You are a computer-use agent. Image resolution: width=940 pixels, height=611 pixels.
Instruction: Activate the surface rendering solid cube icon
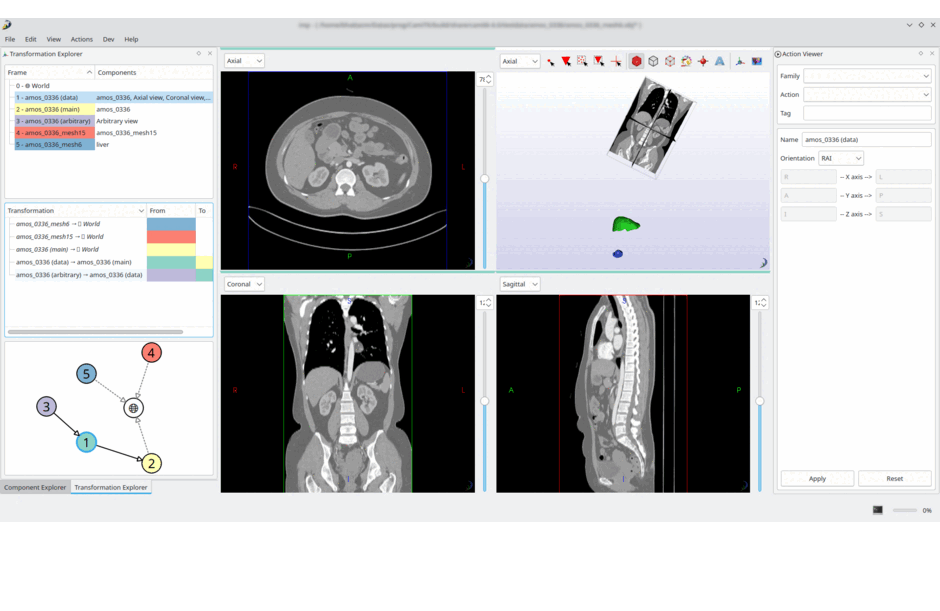click(x=636, y=62)
